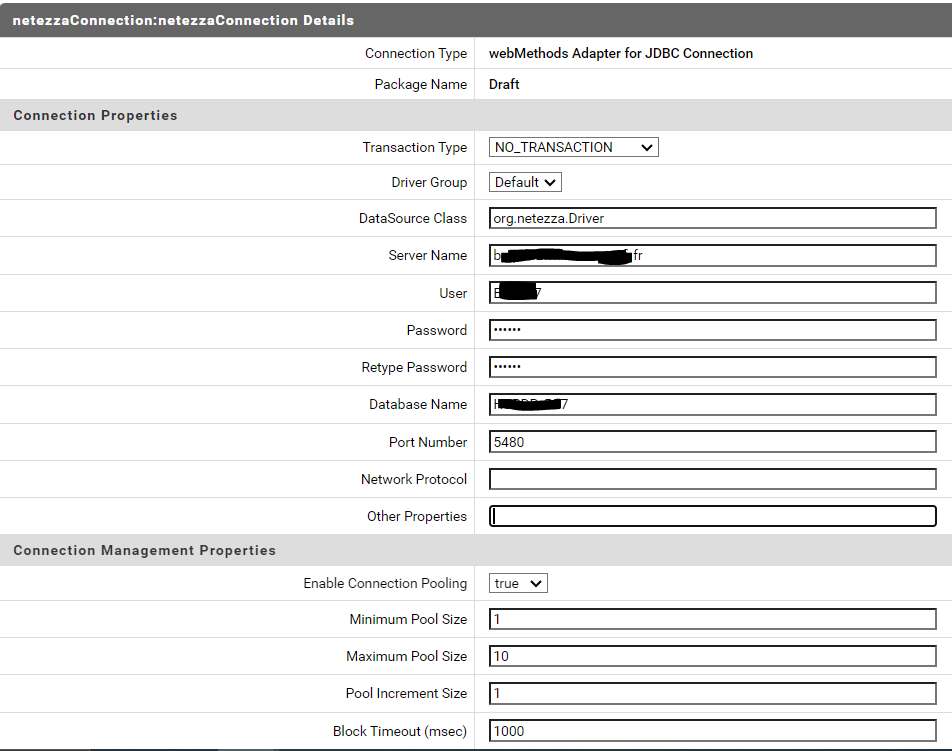The width and height of the screenshot is (952, 751).
Task: Click the Connection Management Properties section header
Action: coord(145,550)
